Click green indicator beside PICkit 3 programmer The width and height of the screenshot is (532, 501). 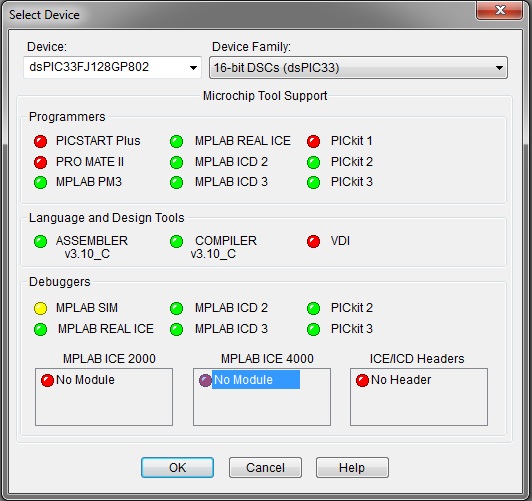[x=314, y=182]
